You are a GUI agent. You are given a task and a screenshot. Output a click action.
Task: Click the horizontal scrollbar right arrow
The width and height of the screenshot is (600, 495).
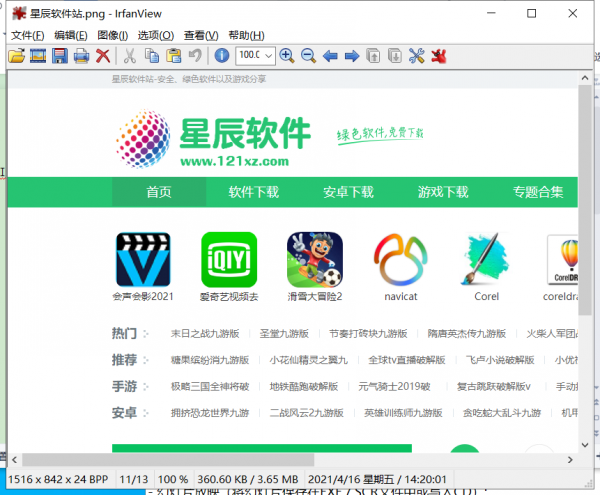coord(570,459)
